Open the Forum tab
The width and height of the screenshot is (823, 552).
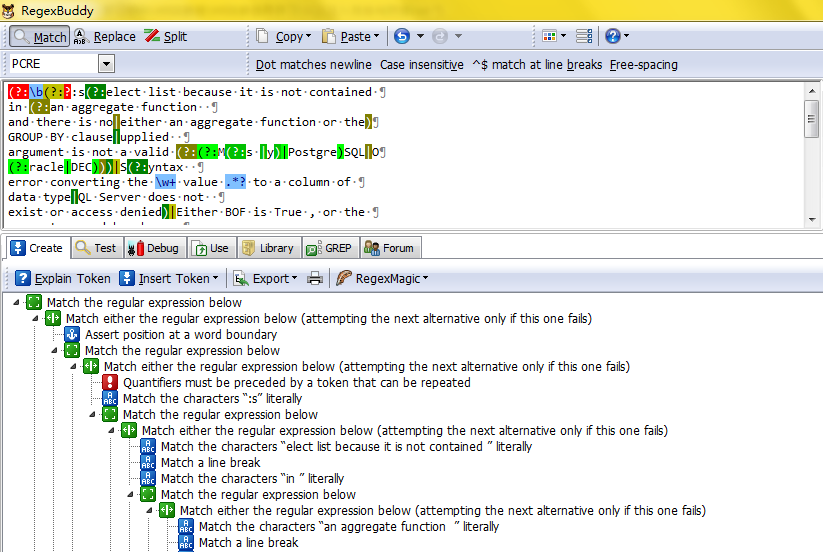(389, 248)
